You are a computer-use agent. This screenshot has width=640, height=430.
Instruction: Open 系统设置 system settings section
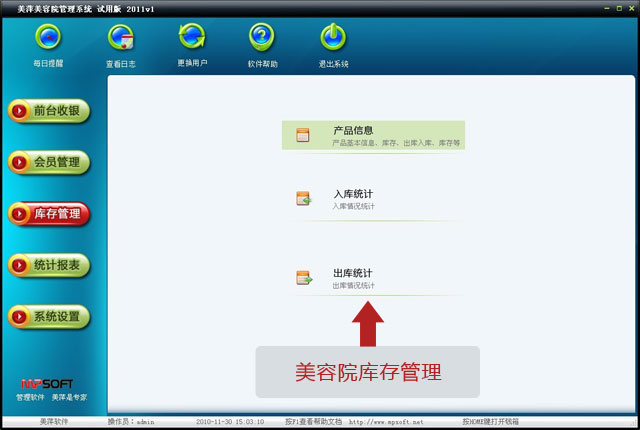48,318
